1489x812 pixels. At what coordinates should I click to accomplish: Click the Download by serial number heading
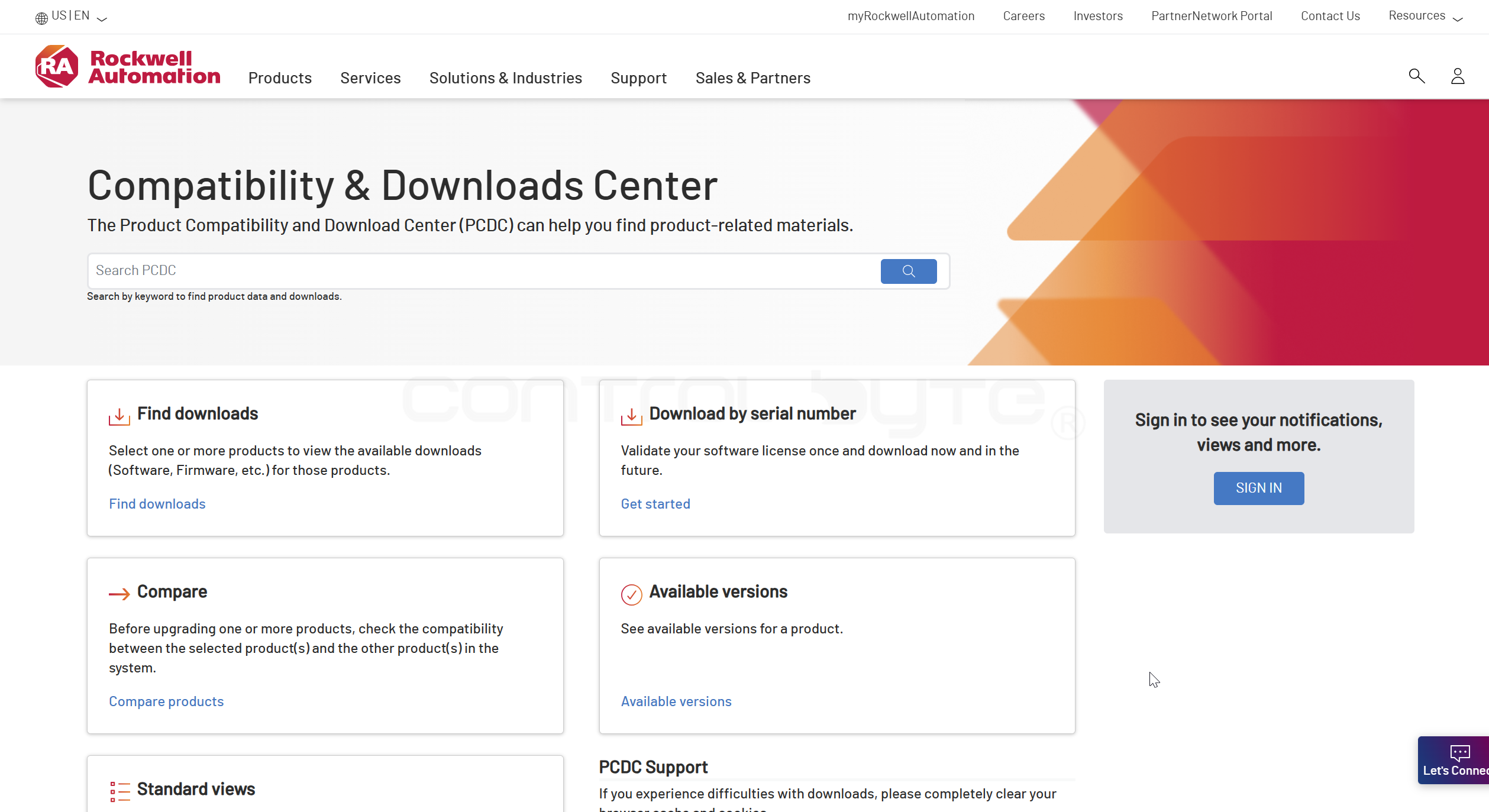coord(752,413)
